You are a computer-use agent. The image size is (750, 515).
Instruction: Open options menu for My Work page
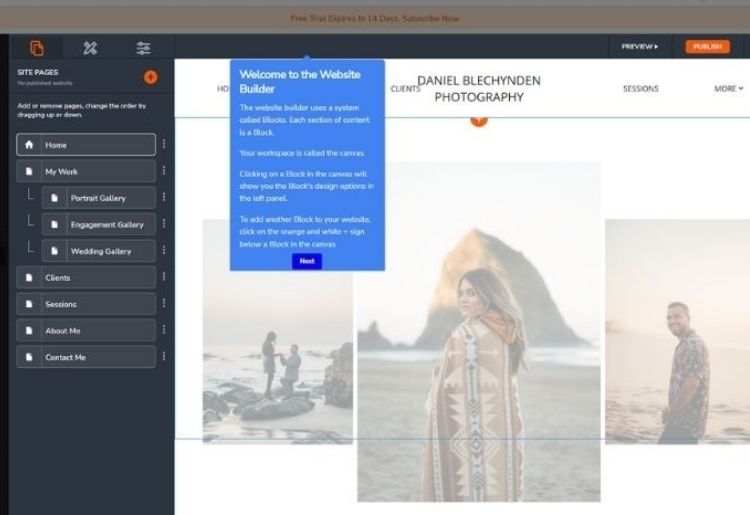[x=164, y=171]
